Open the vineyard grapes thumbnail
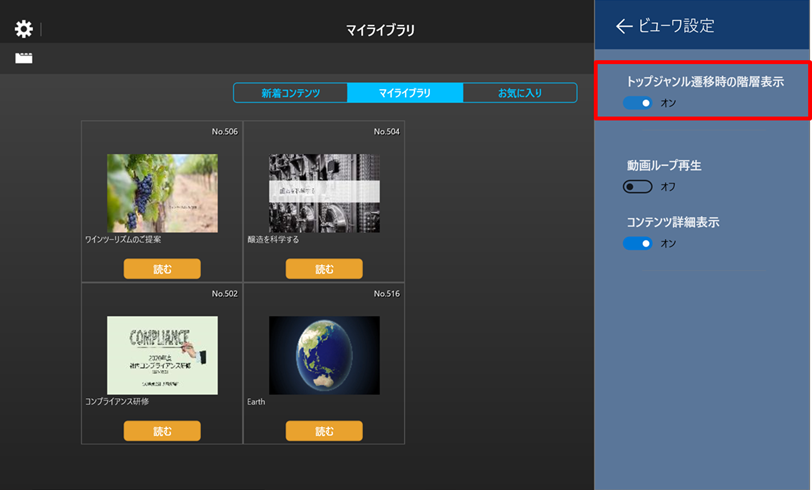 click(163, 193)
